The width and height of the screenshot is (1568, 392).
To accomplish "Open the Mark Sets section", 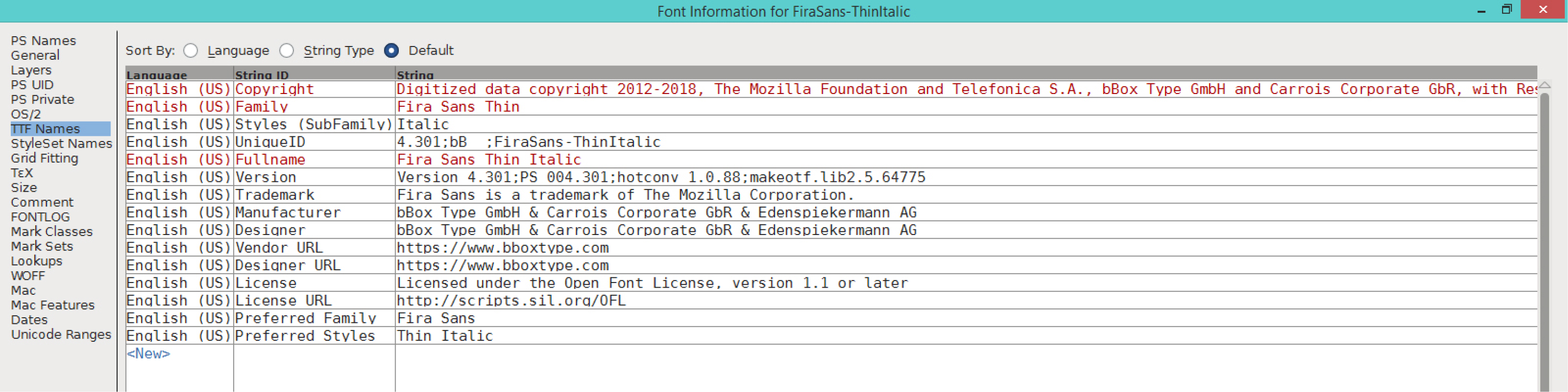I will 42,246.
